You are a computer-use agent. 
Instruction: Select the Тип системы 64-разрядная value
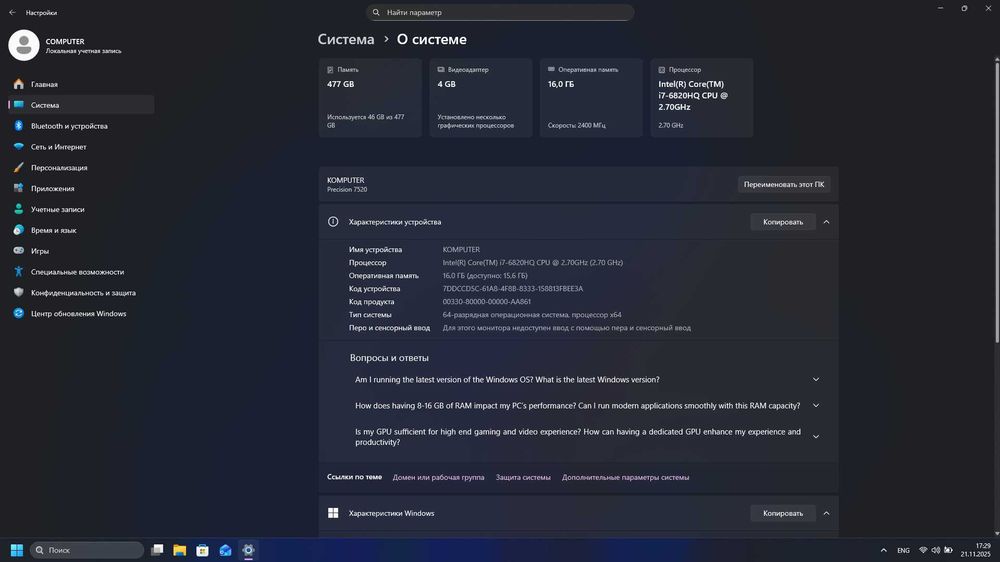click(x=532, y=314)
